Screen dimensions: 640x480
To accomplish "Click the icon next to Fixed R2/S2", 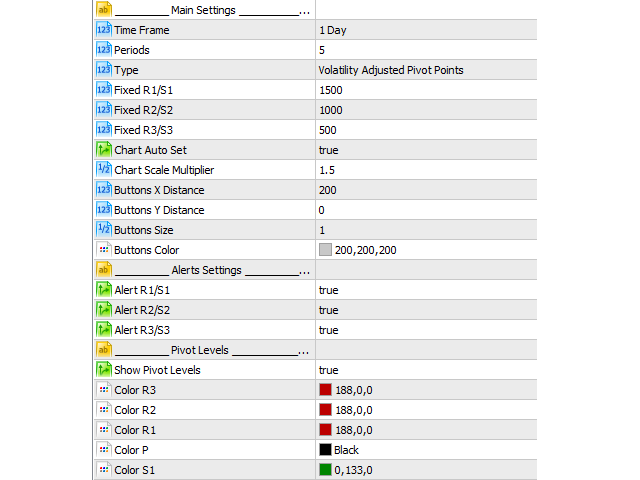I will click(104, 110).
